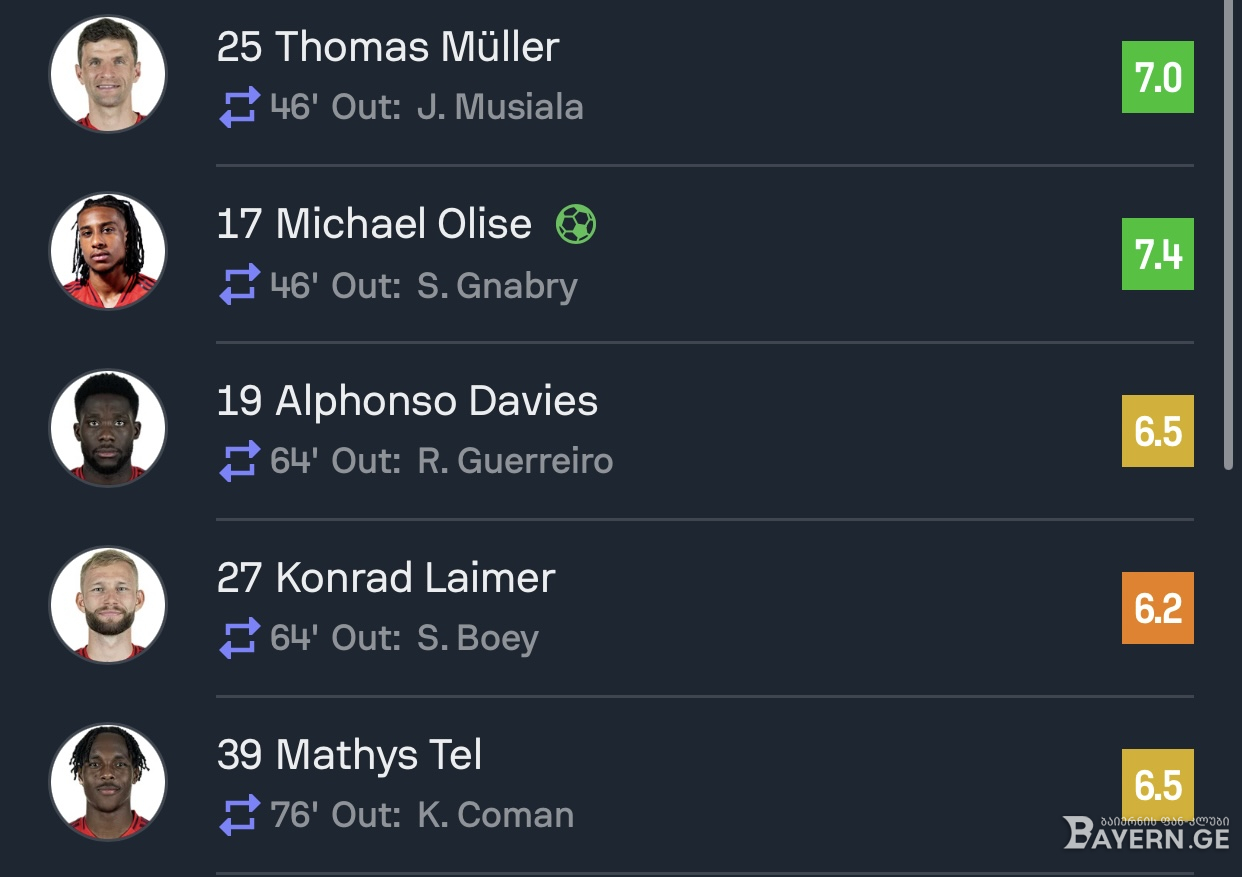The width and height of the screenshot is (1242, 877).
Task: Select the 7.4 rating badge for Olise
Action: click(x=1158, y=254)
